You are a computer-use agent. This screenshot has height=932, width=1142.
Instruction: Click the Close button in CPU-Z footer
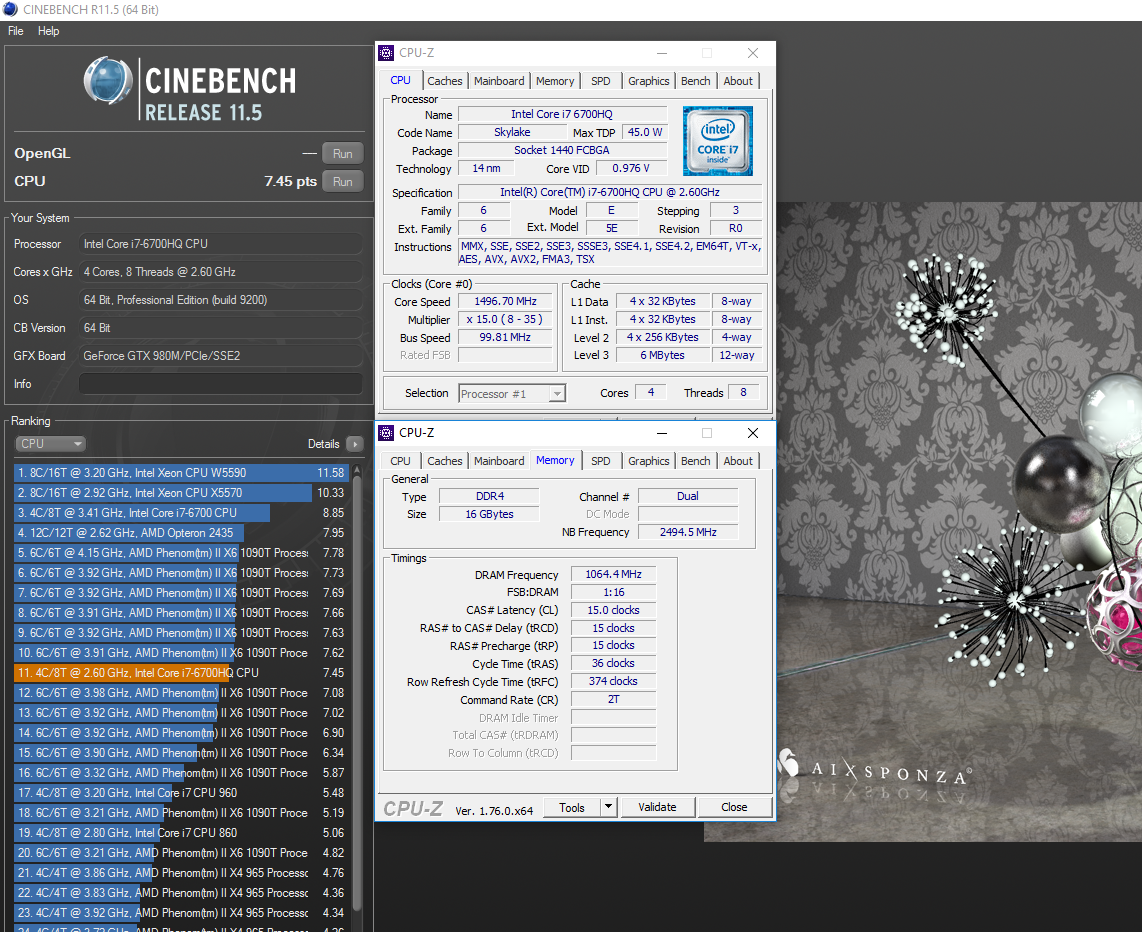click(x=733, y=807)
